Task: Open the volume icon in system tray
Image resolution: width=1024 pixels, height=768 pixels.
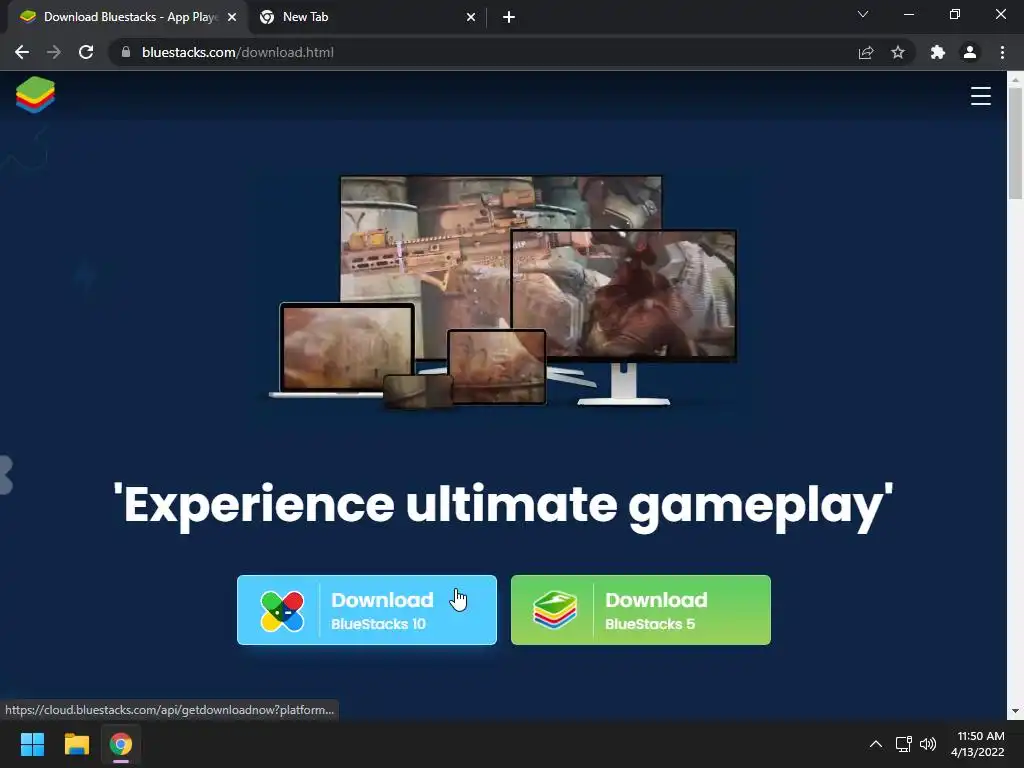Action: [x=927, y=744]
